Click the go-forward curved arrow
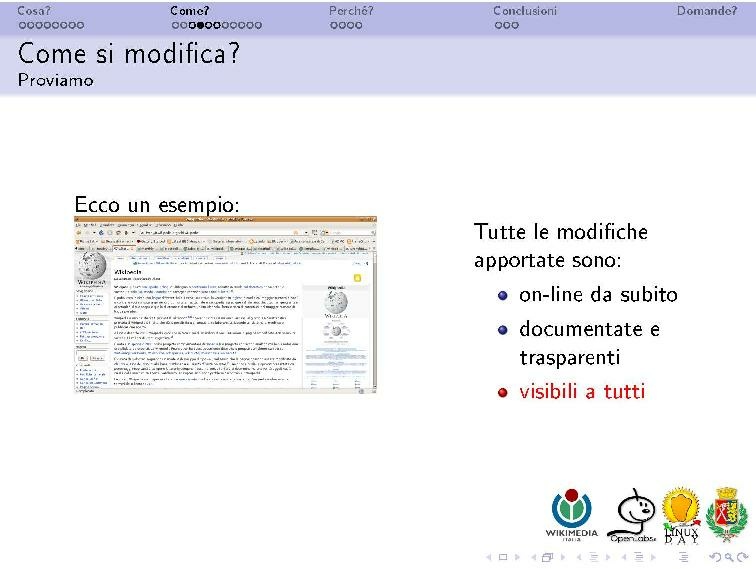 742,557
